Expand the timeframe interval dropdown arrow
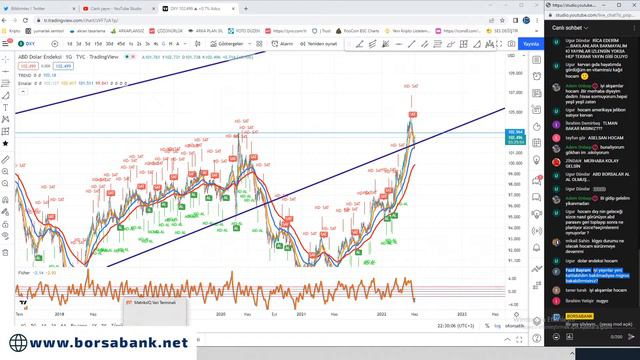 point(185,44)
